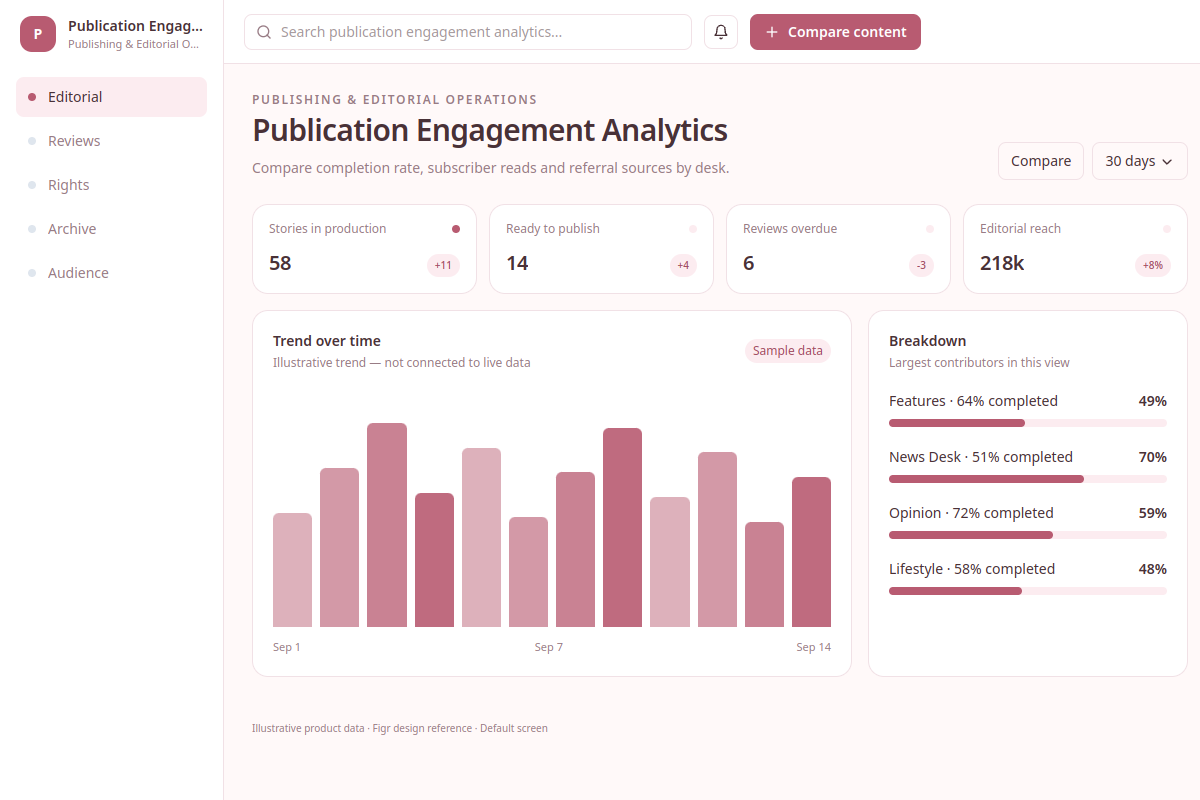The image size is (1200, 800).
Task: Open the Stories in production card
Action: pyautogui.click(x=364, y=249)
